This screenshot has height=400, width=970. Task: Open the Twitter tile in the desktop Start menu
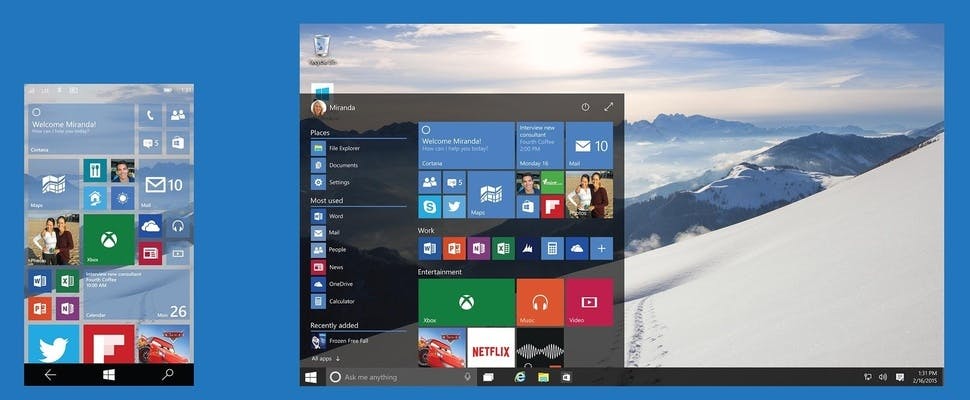pyautogui.click(x=454, y=207)
